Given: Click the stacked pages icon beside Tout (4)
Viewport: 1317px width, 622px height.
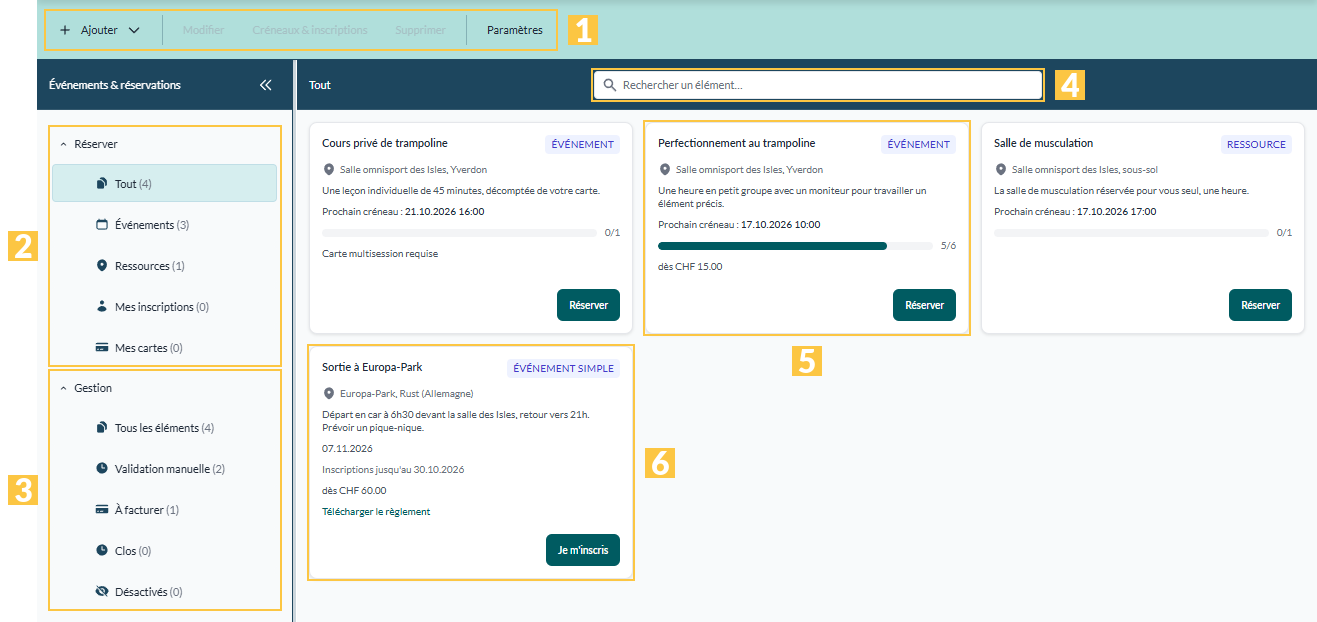Looking at the screenshot, I should [101, 184].
